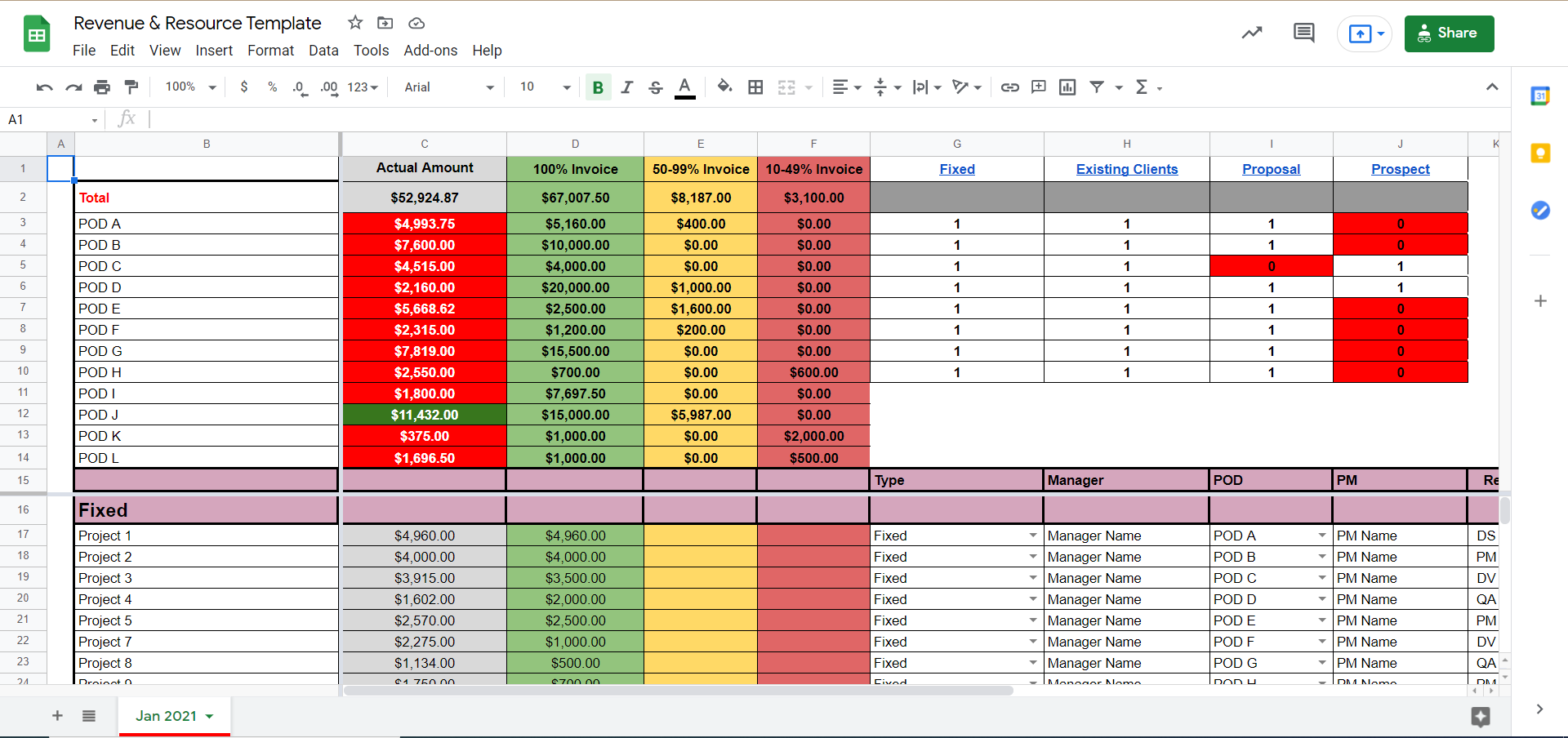Open the Add-ons menu
This screenshot has width=1568, height=738.
coord(430,51)
